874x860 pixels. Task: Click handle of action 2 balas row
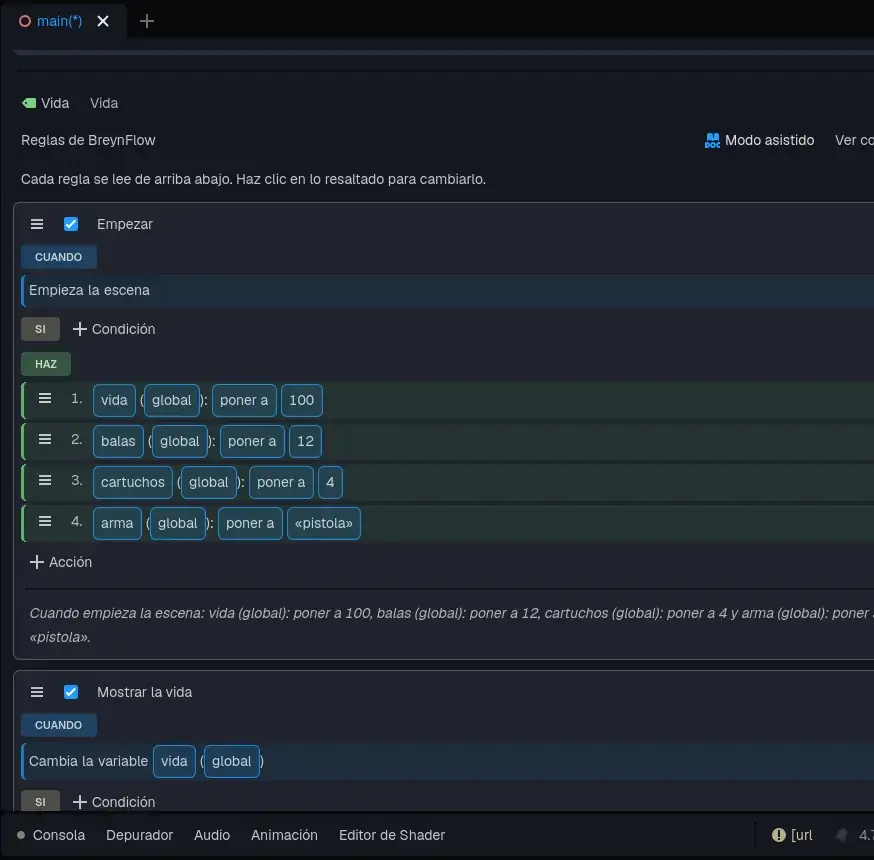[45, 440]
